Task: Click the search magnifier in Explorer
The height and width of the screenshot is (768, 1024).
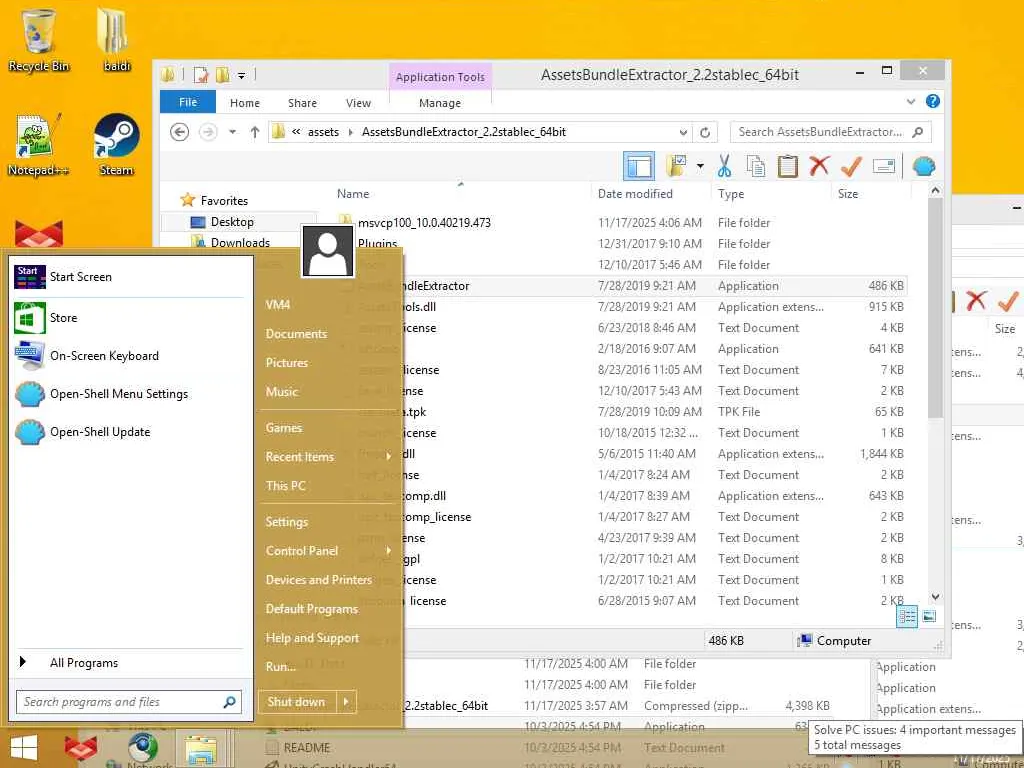Action: [918, 132]
